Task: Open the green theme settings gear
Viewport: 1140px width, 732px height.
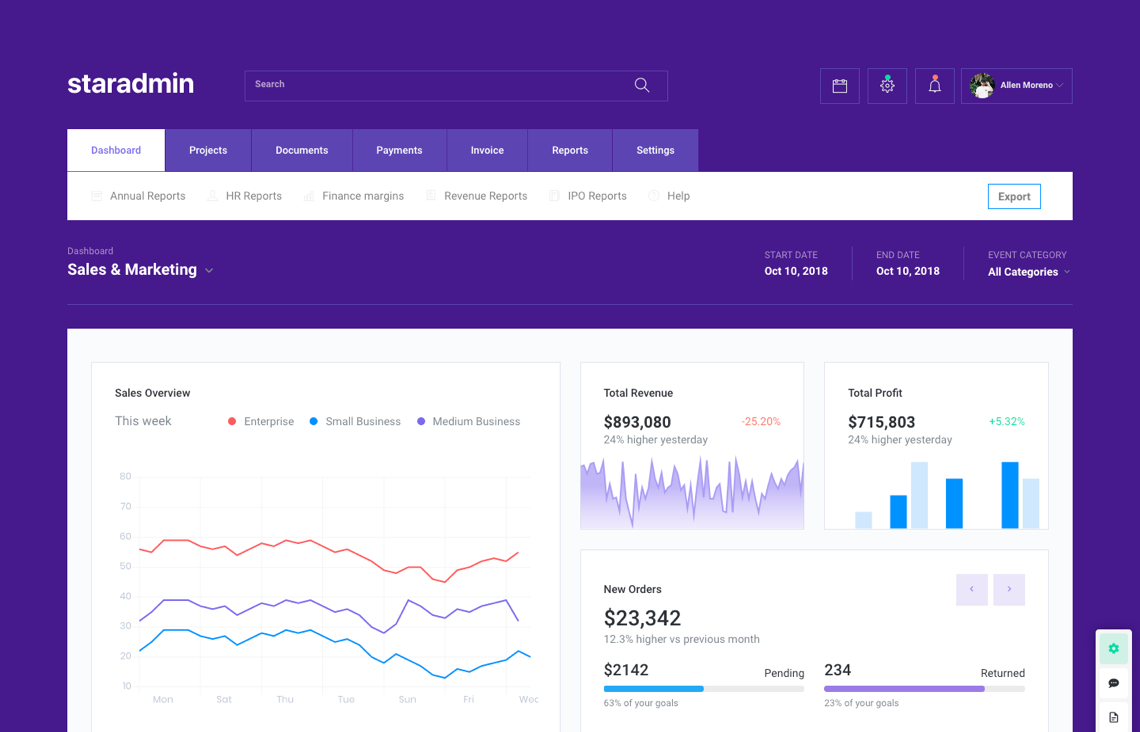Action: (x=1113, y=649)
